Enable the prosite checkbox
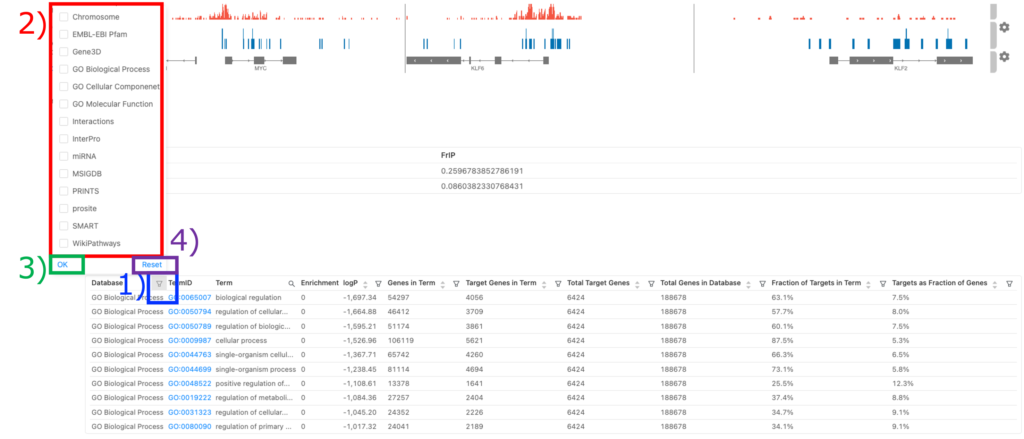This screenshot has width=1024, height=439. (63, 209)
